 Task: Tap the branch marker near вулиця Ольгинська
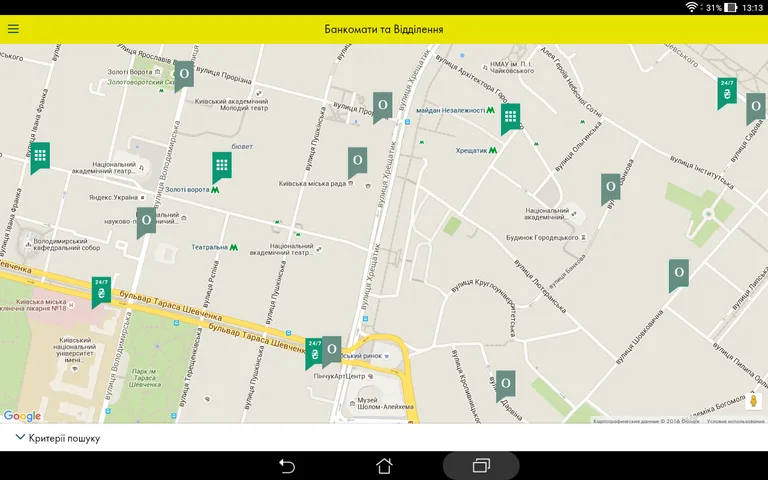(611, 189)
